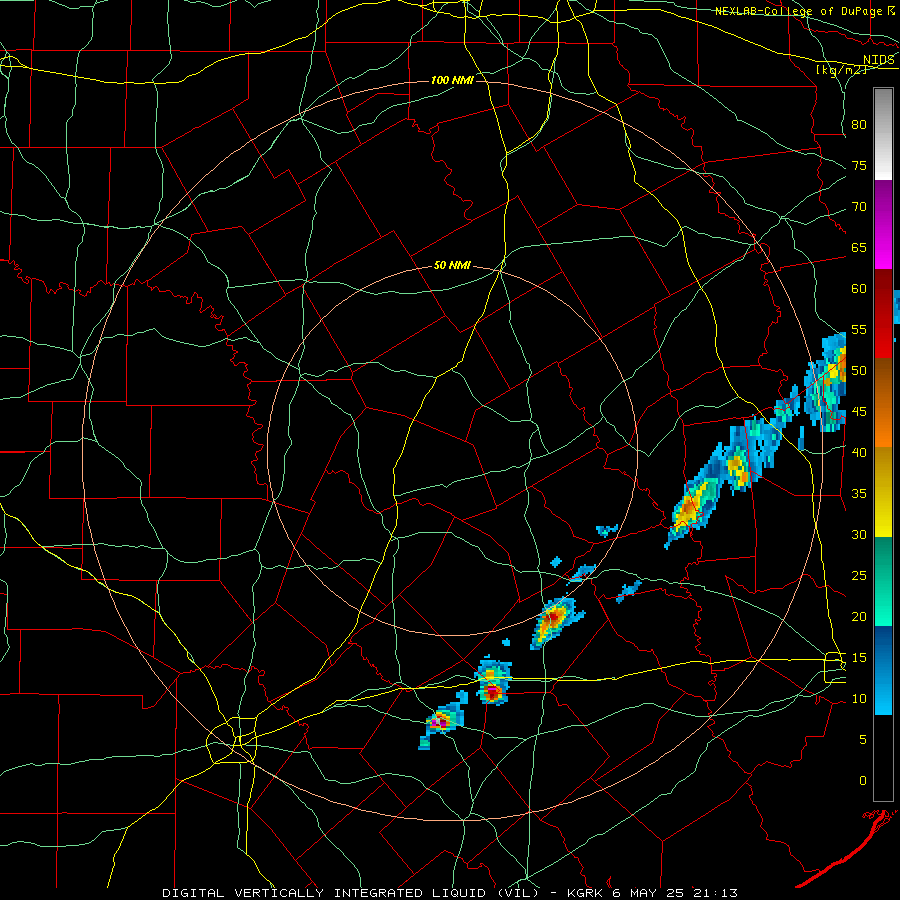Click the 100 NMI range ring label
This screenshot has width=900, height=900.
(452, 80)
